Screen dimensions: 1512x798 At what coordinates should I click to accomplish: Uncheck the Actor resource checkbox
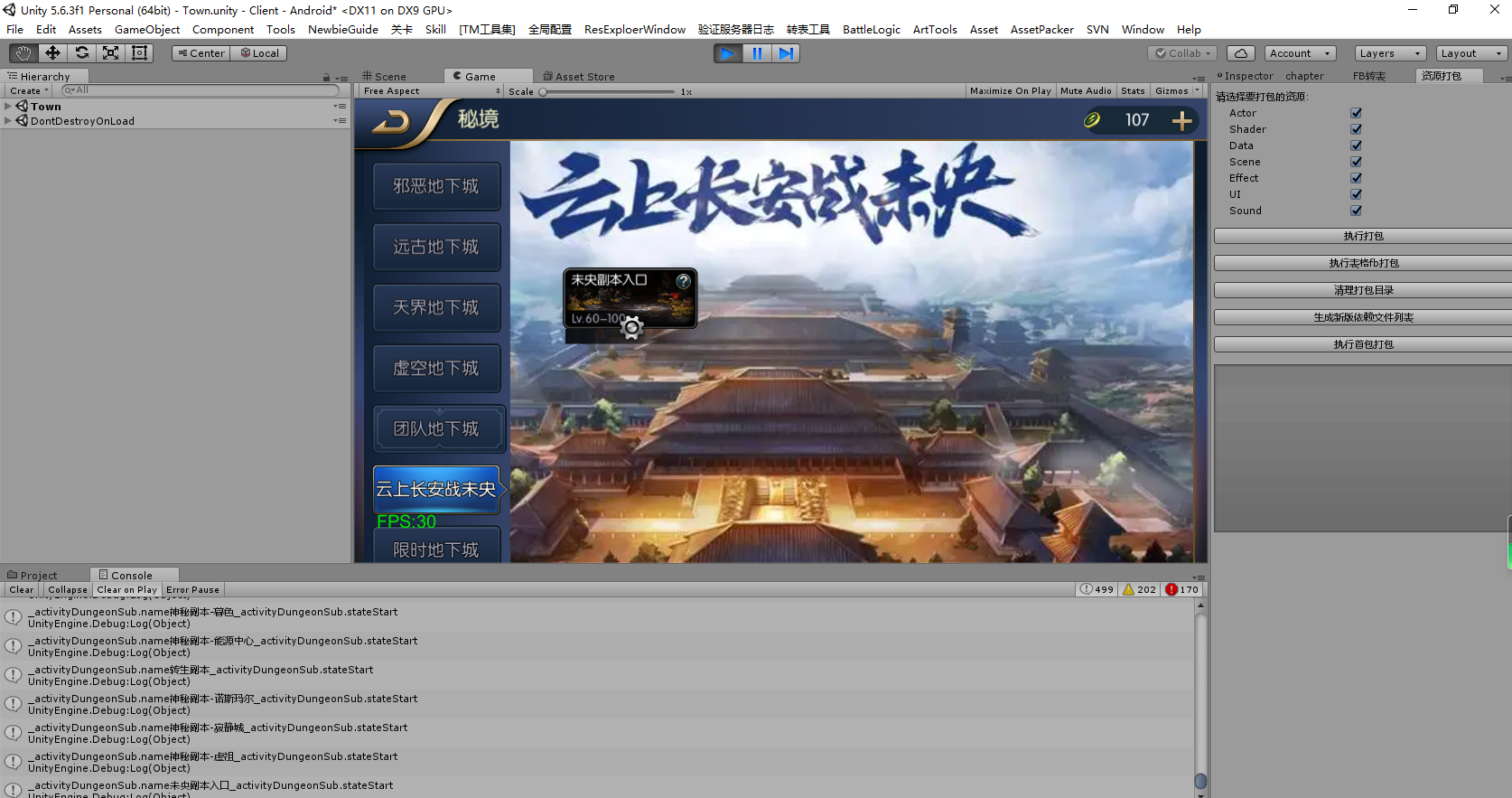click(1356, 113)
